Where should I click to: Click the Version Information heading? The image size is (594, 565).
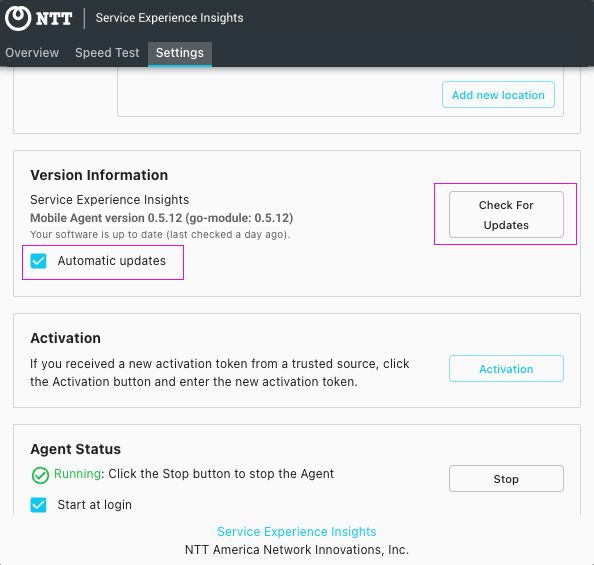(x=99, y=175)
